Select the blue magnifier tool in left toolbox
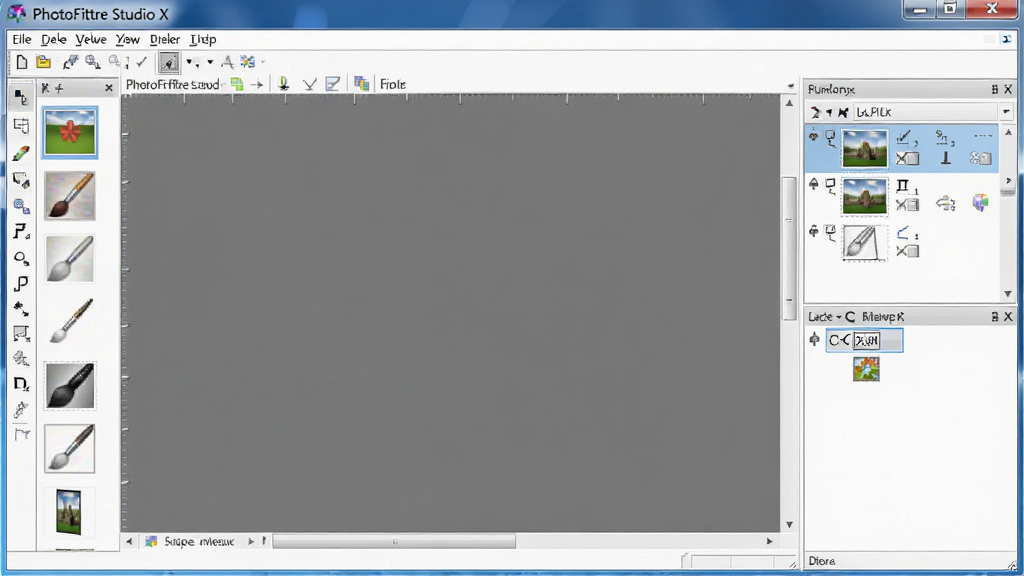The width and height of the screenshot is (1024, 576). click(x=21, y=206)
